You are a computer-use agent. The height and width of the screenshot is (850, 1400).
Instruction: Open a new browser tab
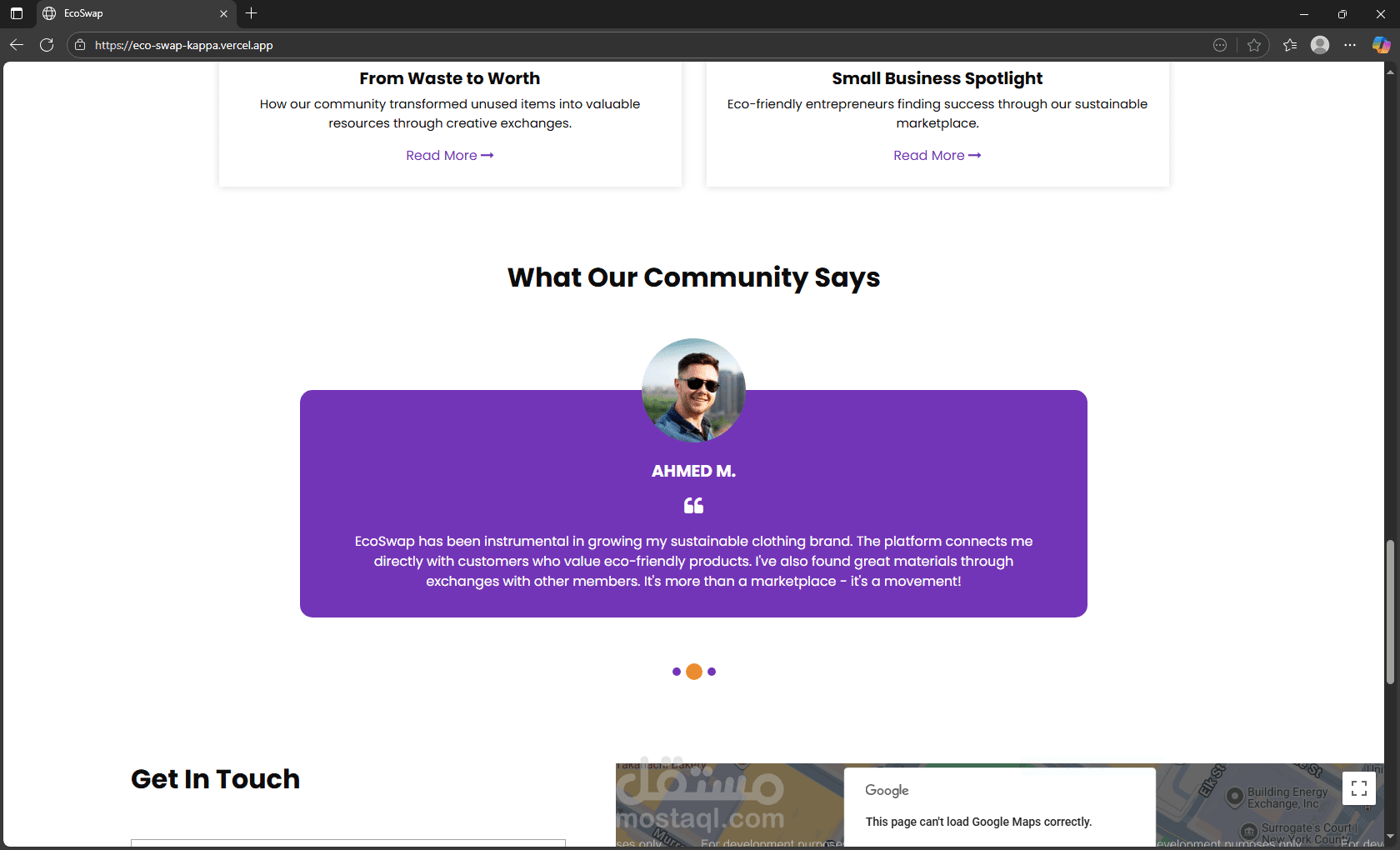point(252,13)
